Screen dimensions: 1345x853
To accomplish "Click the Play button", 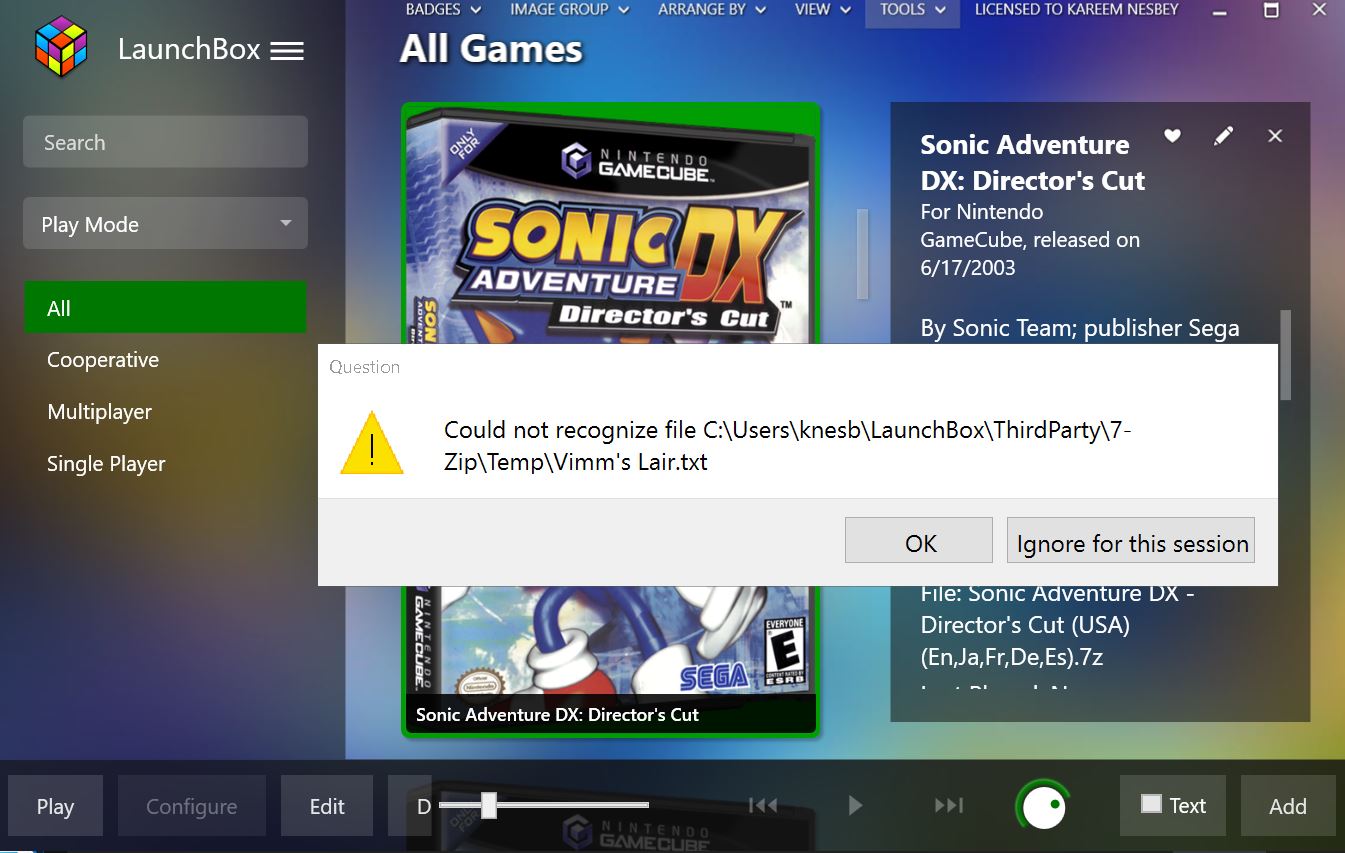I will click(x=55, y=806).
